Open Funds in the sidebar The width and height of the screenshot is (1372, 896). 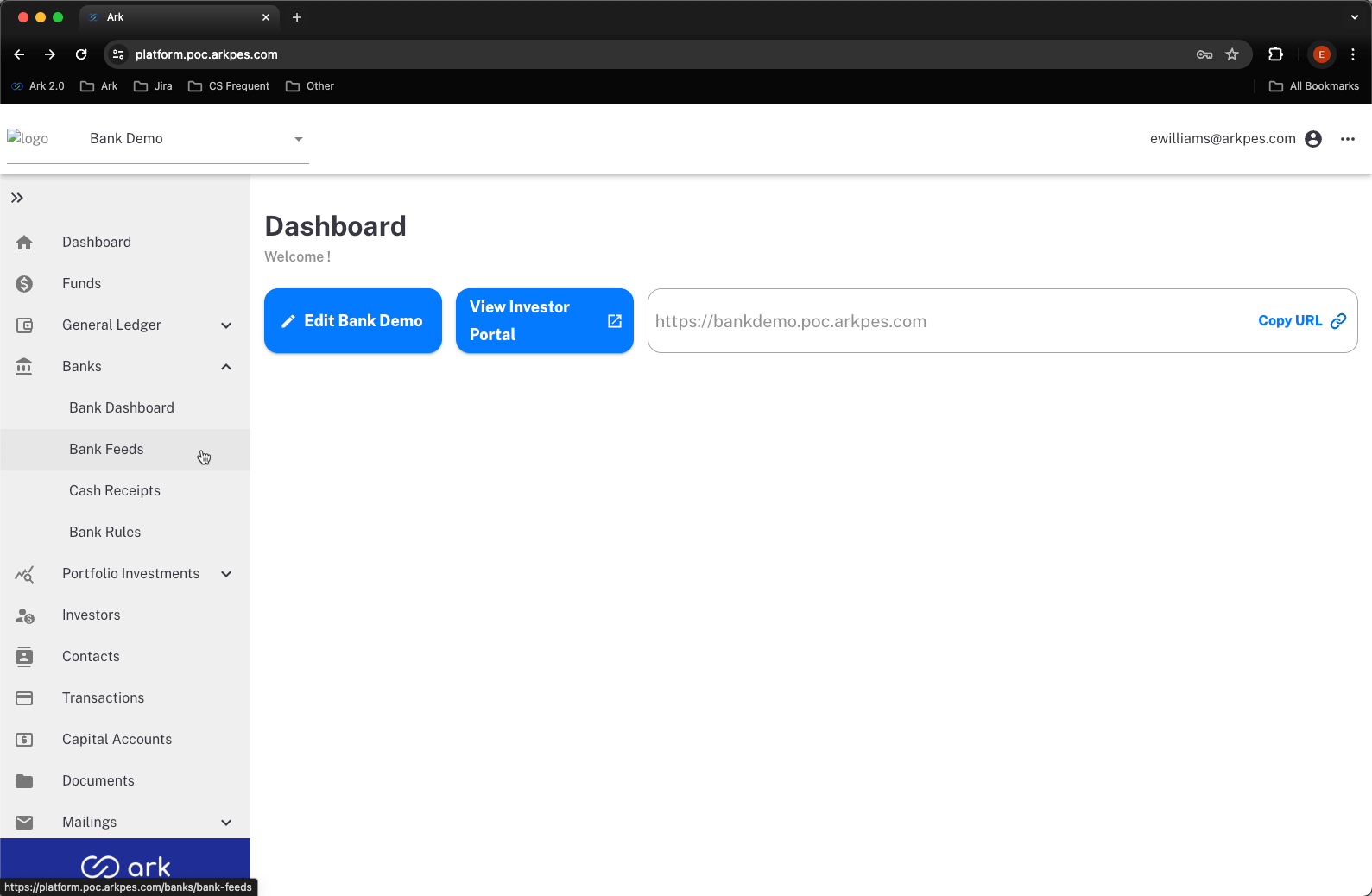pyautogui.click(x=125, y=284)
